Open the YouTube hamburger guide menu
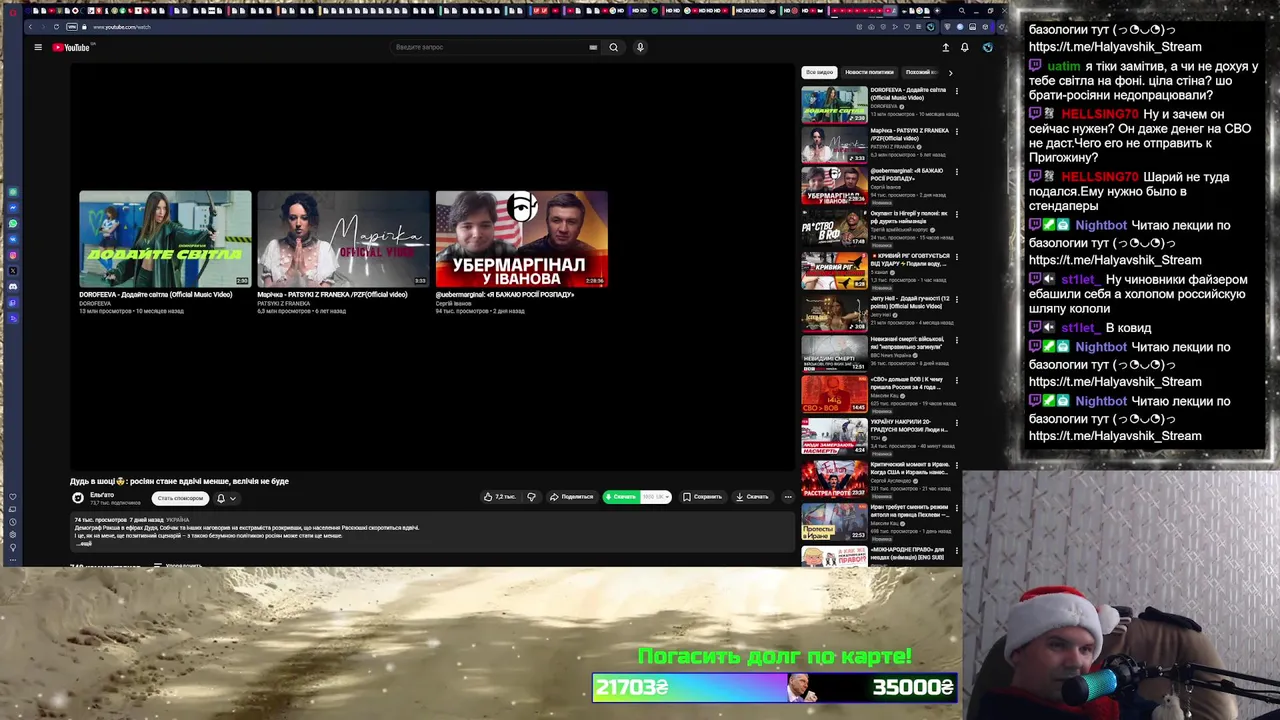 tap(38, 47)
